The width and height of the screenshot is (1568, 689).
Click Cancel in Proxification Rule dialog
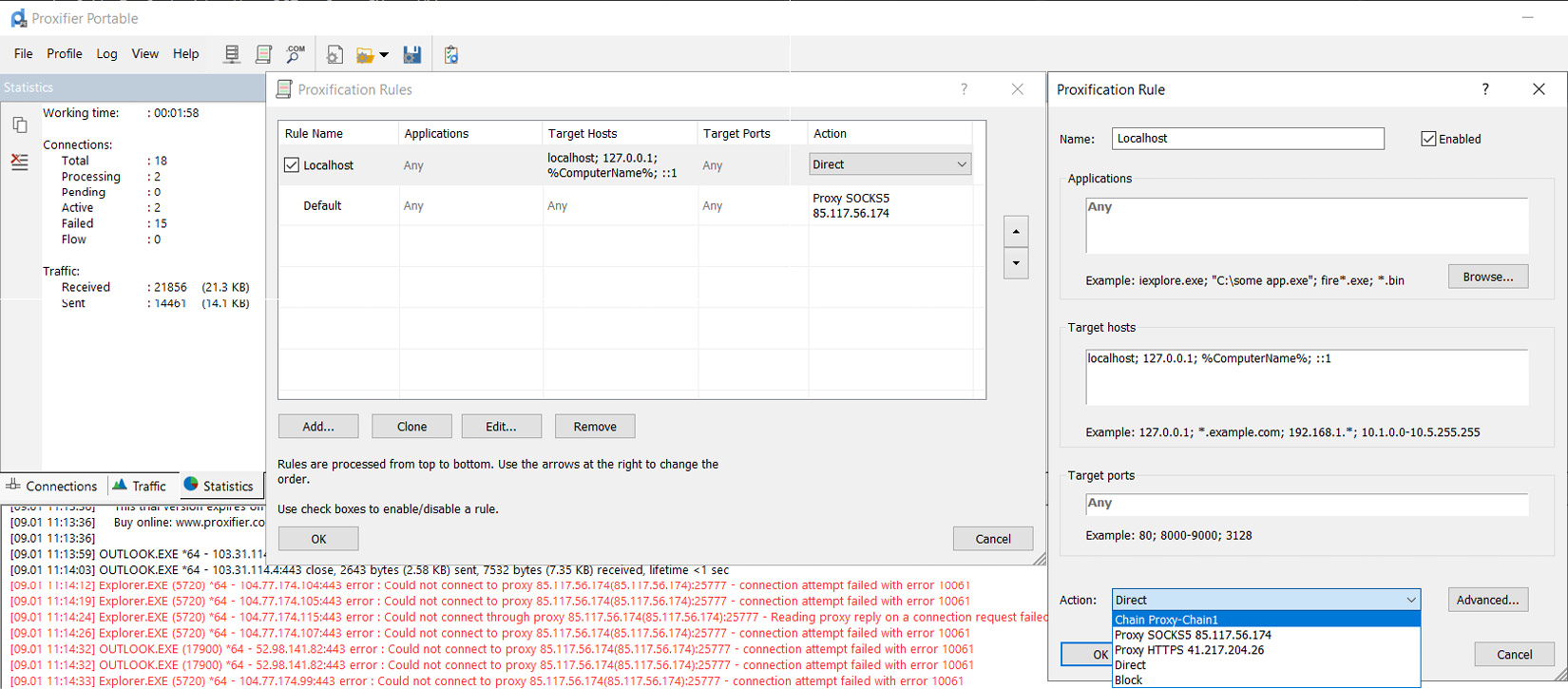(x=1514, y=654)
